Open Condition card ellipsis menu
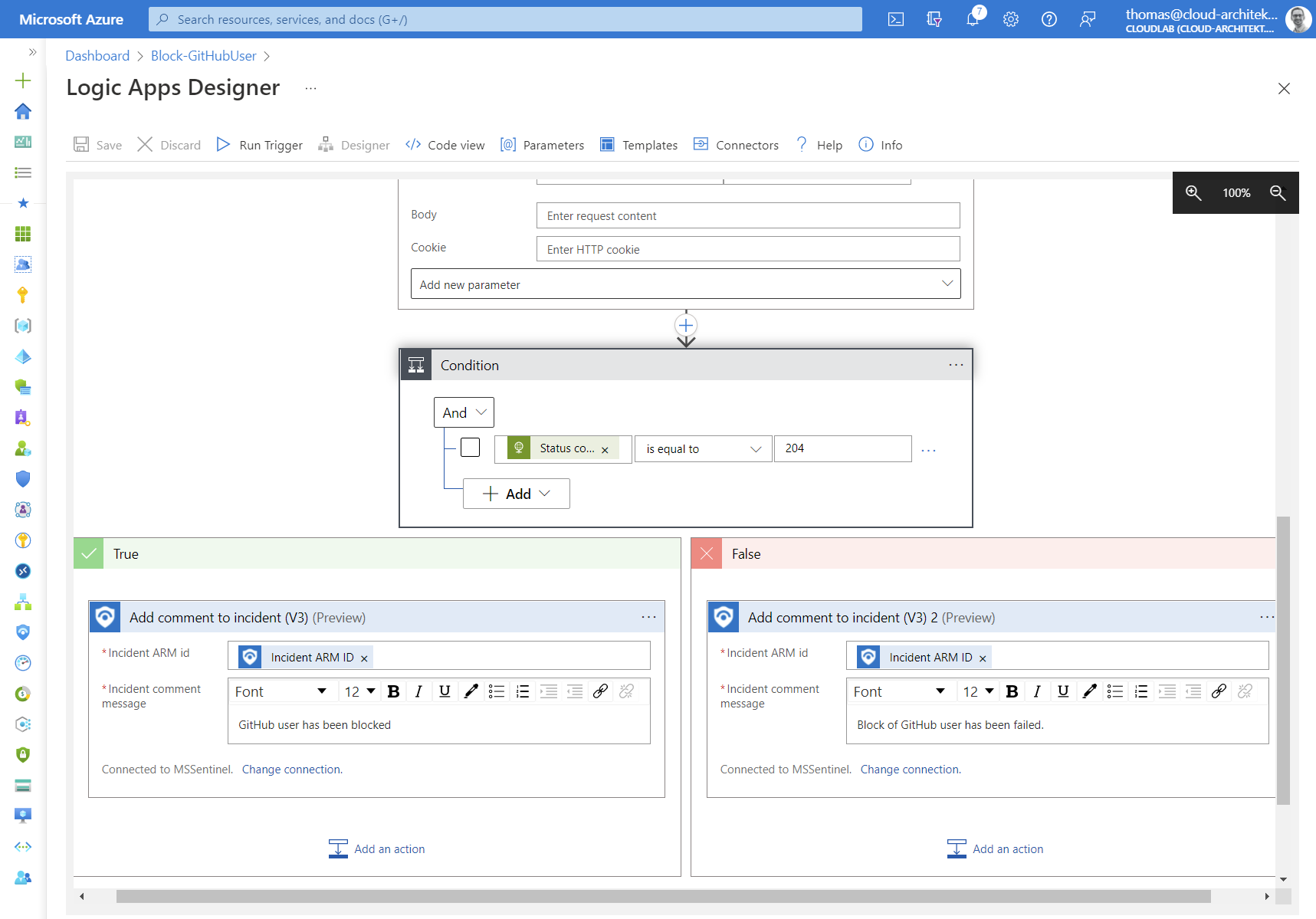This screenshot has width=1316, height=919. click(956, 365)
